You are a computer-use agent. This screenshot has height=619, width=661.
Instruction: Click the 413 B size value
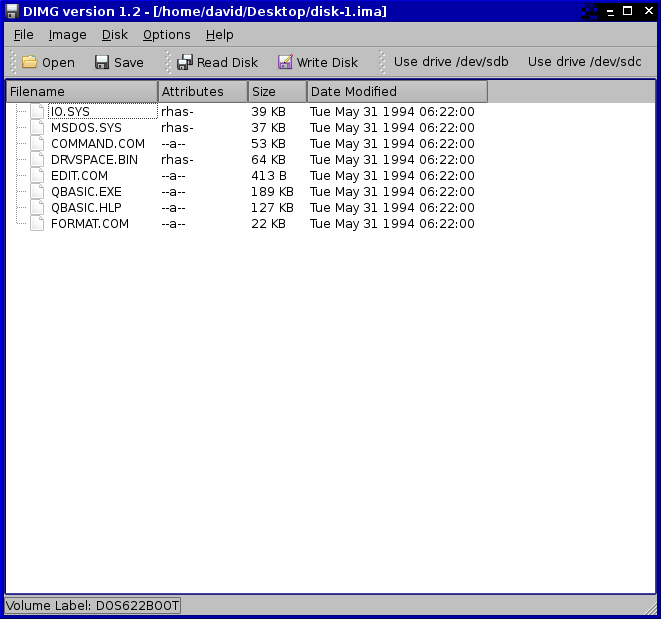click(269, 176)
